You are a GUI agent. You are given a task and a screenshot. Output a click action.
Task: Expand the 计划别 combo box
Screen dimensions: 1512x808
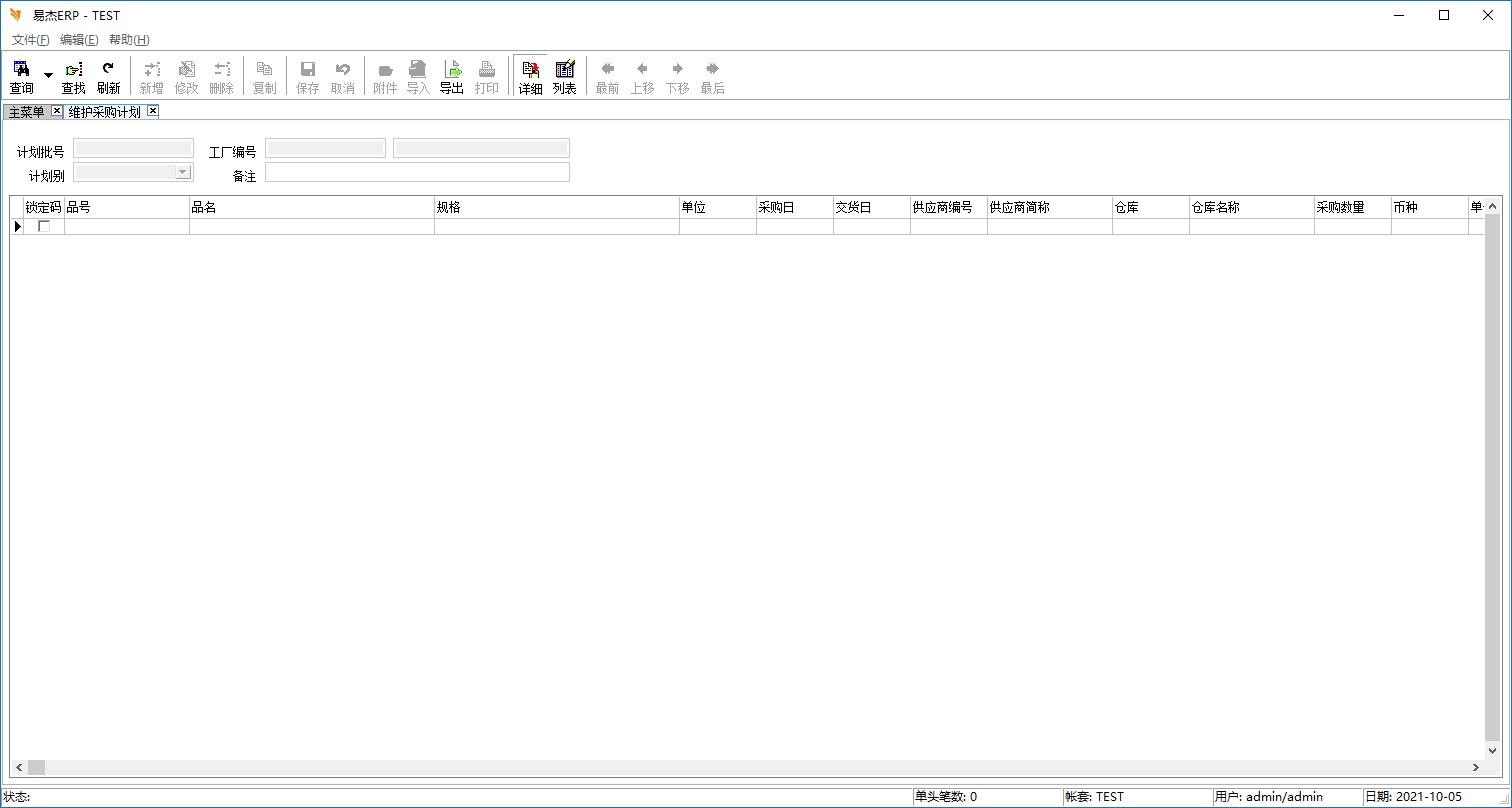tap(182, 172)
